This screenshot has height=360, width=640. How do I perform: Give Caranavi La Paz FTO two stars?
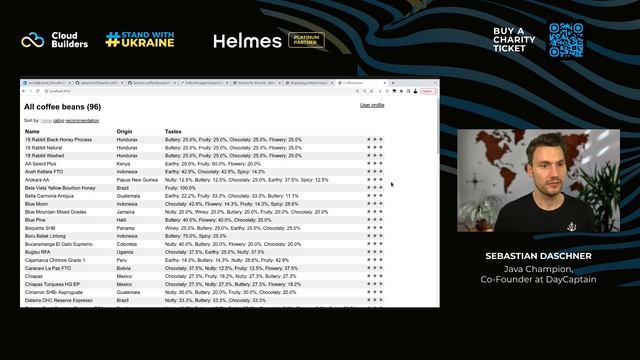[375, 268]
